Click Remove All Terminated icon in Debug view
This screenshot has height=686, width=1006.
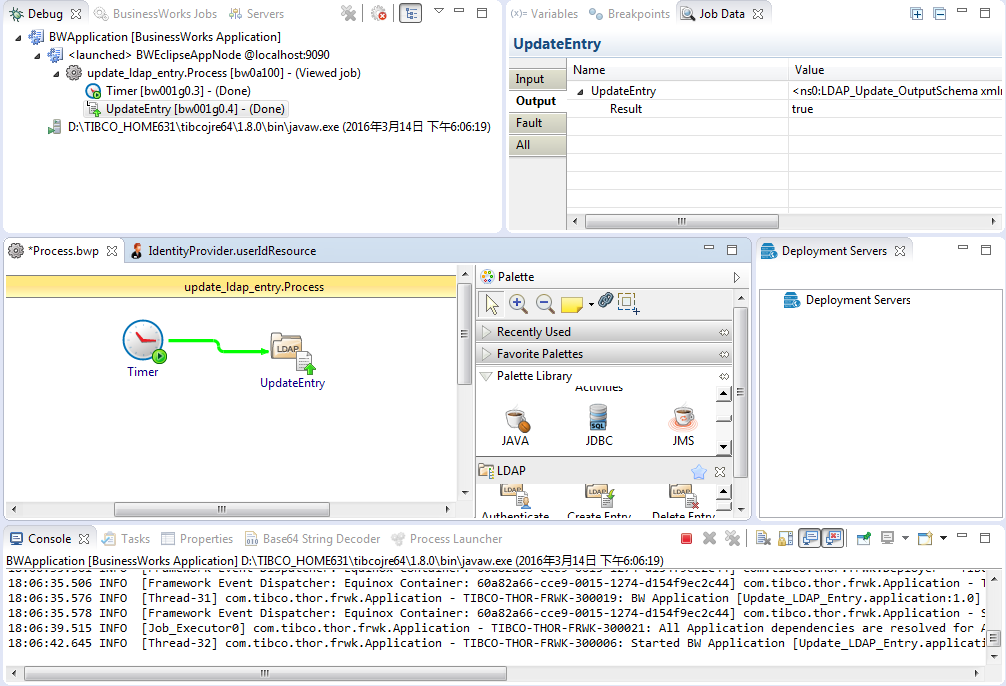pyautogui.click(x=348, y=13)
